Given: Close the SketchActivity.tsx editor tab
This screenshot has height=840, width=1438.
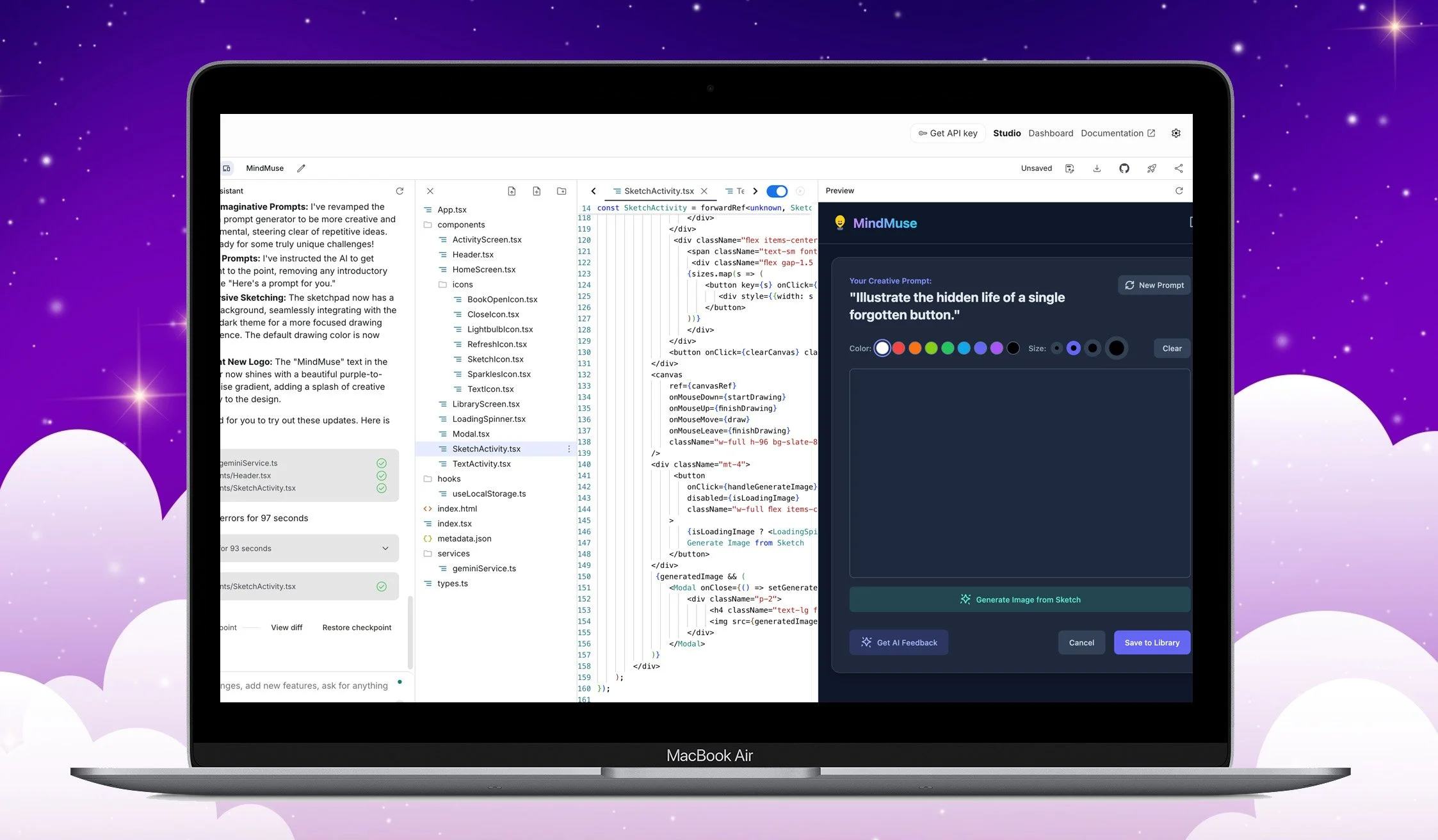Looking at the screenshot, I should [x=704, y=191].
